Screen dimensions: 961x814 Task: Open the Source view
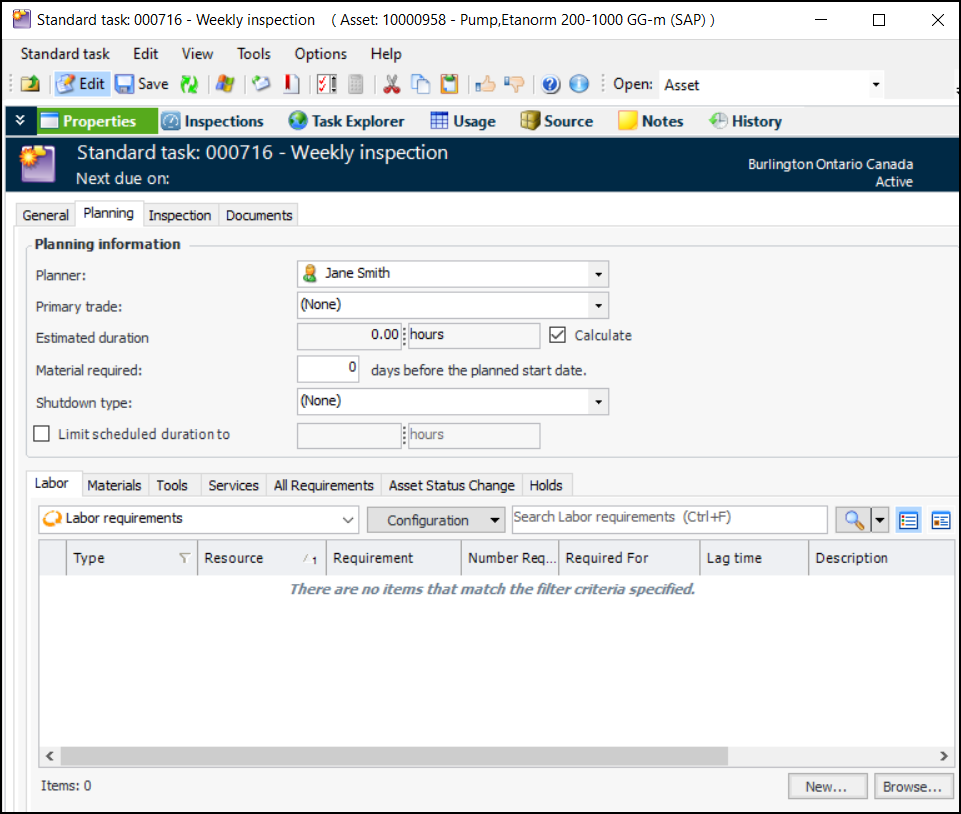click(556, 121)
